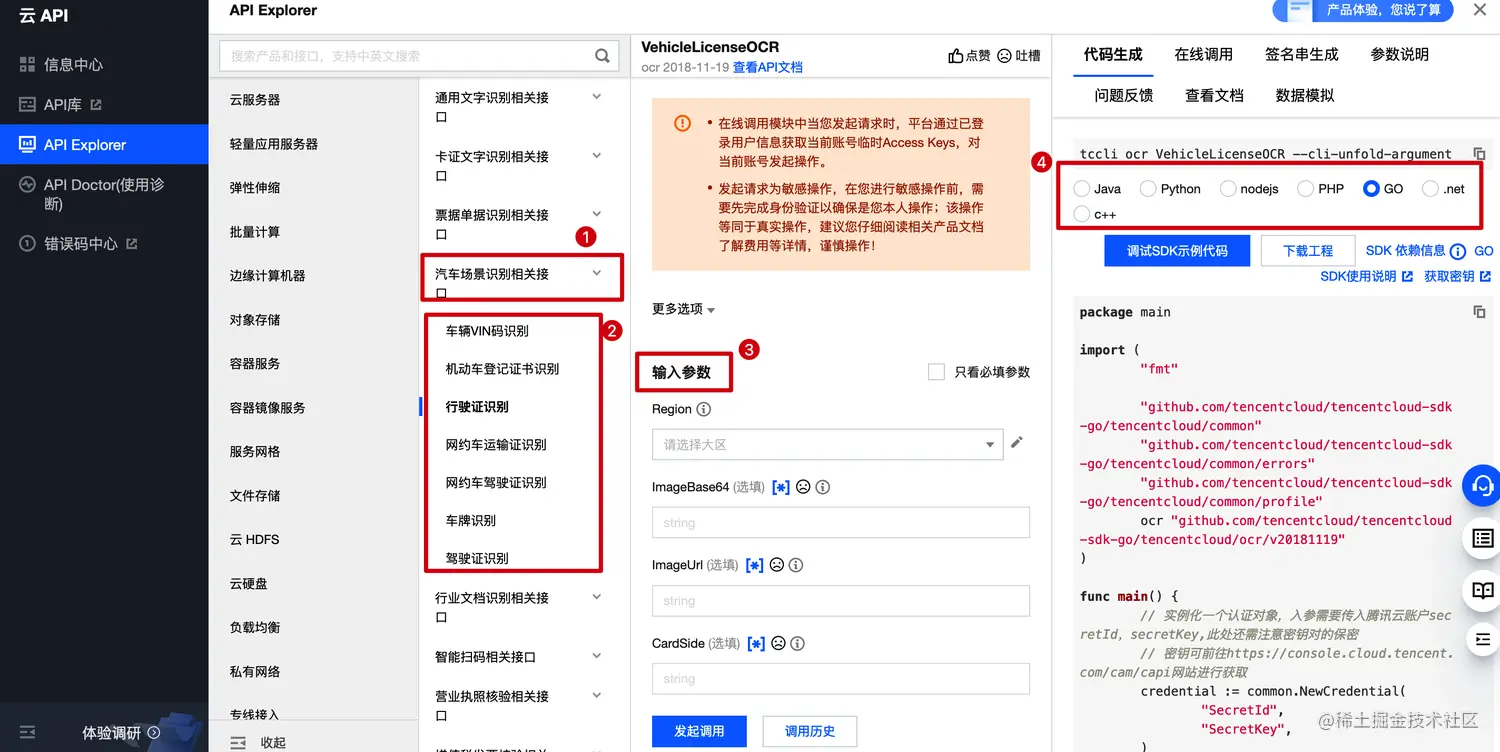Click the search magnifier icon

602,56
